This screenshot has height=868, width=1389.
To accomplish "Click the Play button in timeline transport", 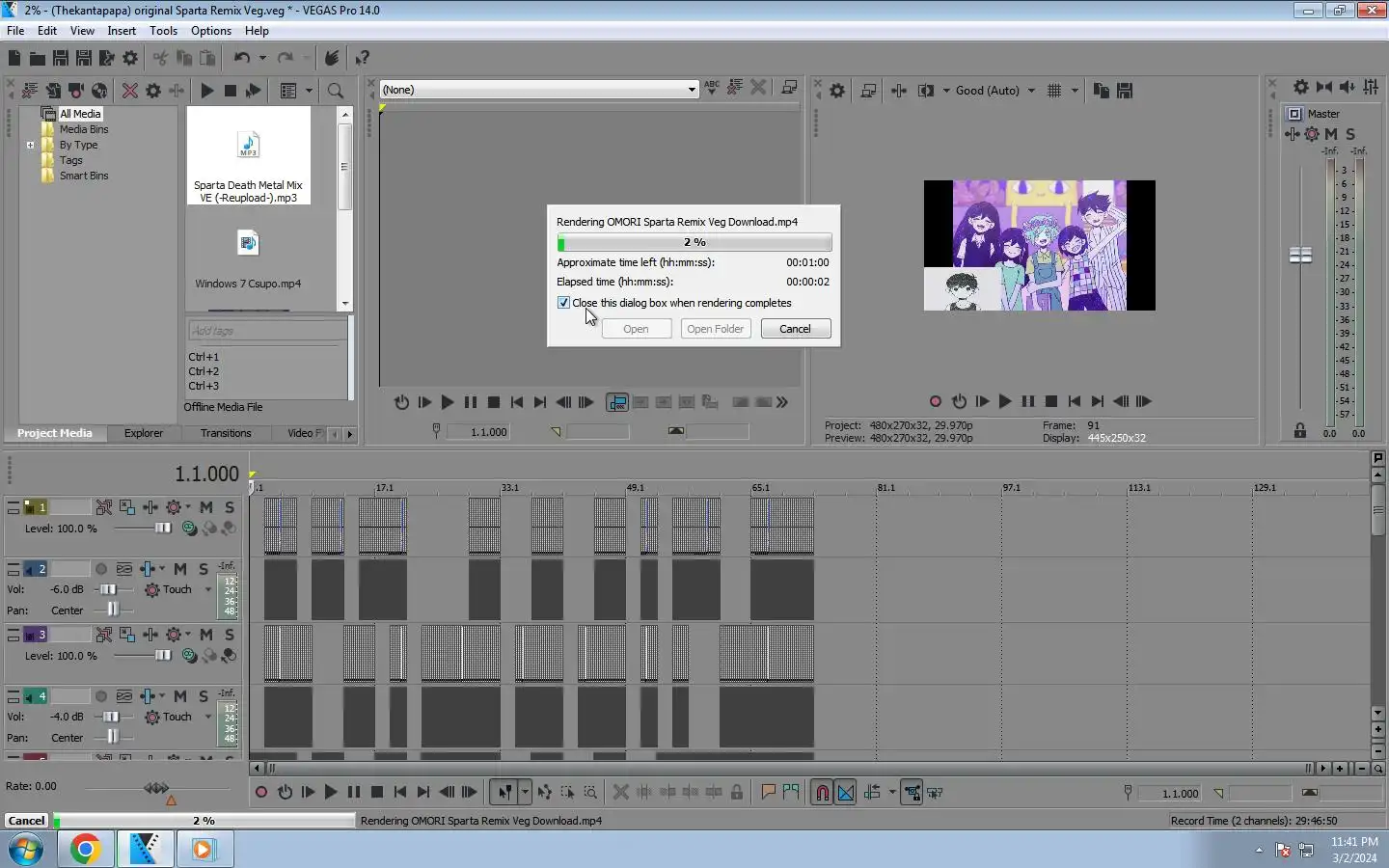I will tap(331, 792).
